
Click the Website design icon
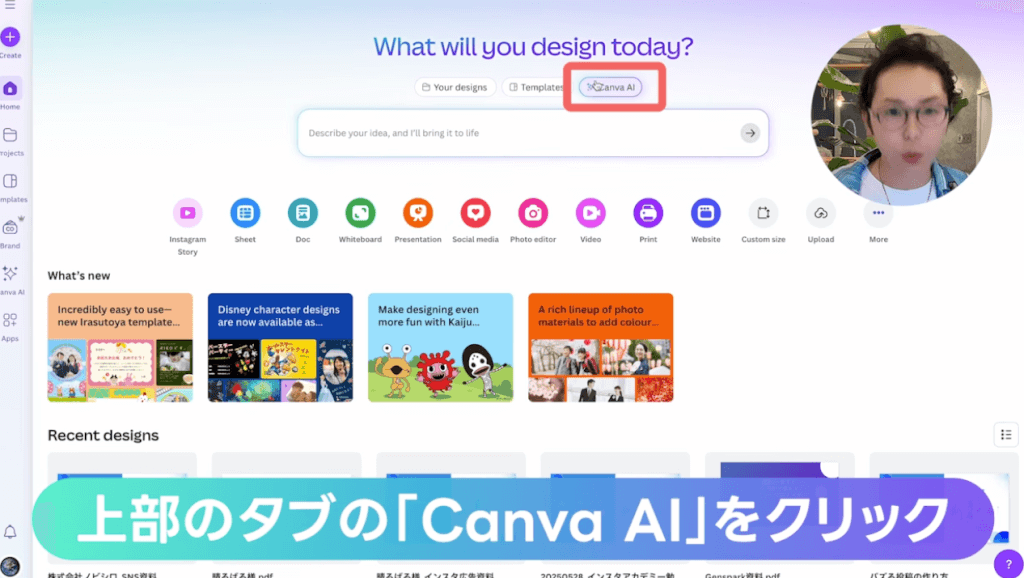coord(706,213)
